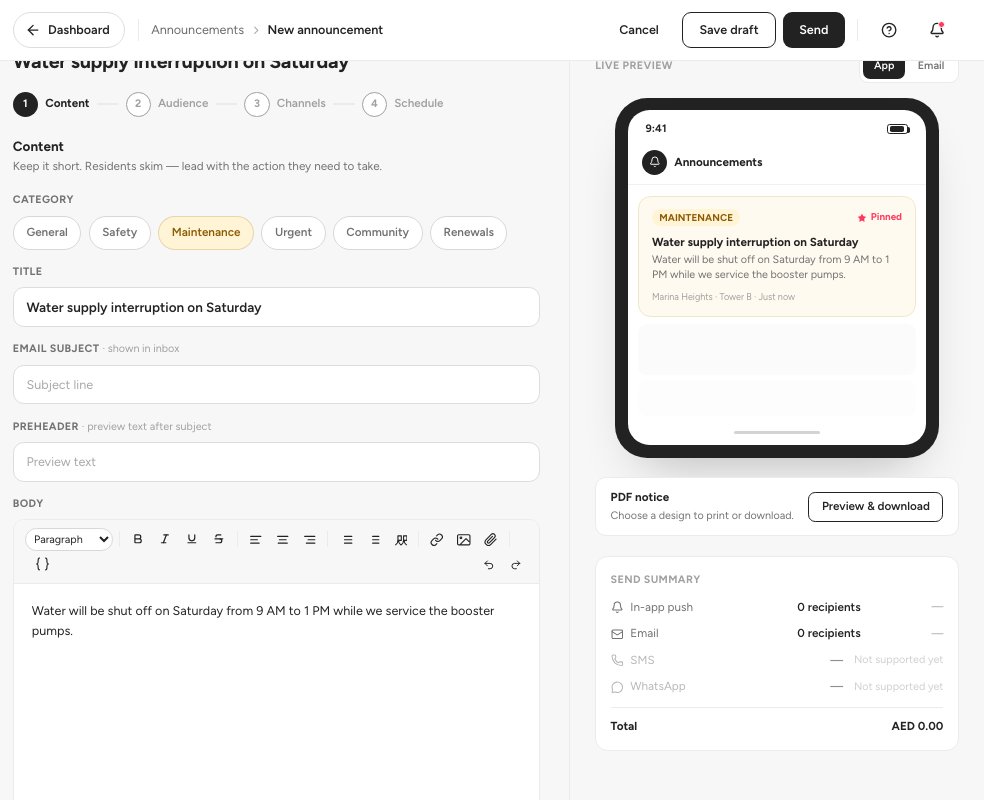Cancel the new announcement
Image resolution: width=984 pixels, height=800 pixels.
[638, 30]
